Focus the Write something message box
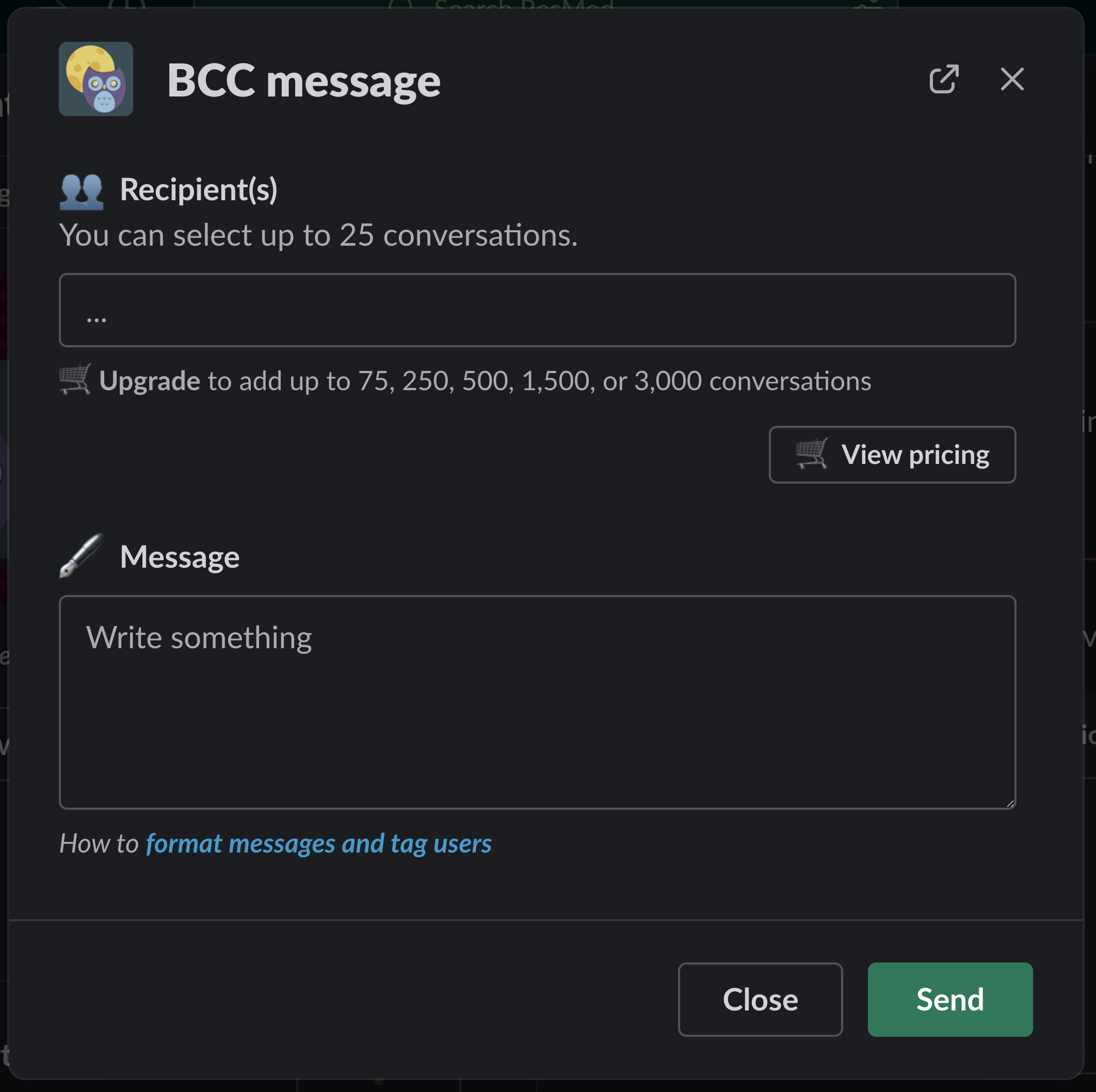 point(537,702)
